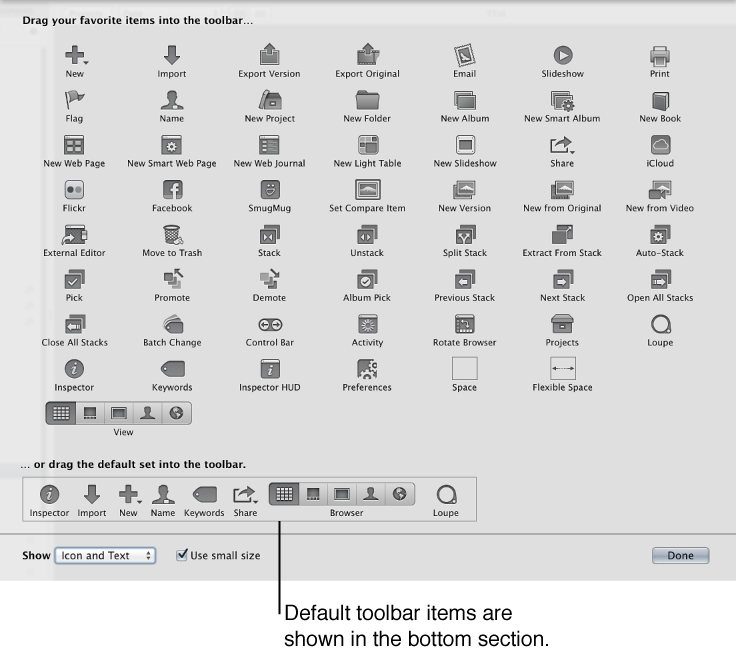Select filmstrip view in the View control
The image size is (736, 658).
pyautogui.click(x=90, y=413)
